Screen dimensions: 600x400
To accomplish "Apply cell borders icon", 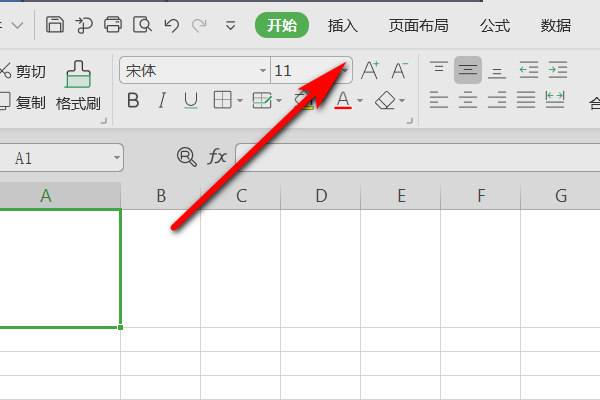I will pos(222,100).
